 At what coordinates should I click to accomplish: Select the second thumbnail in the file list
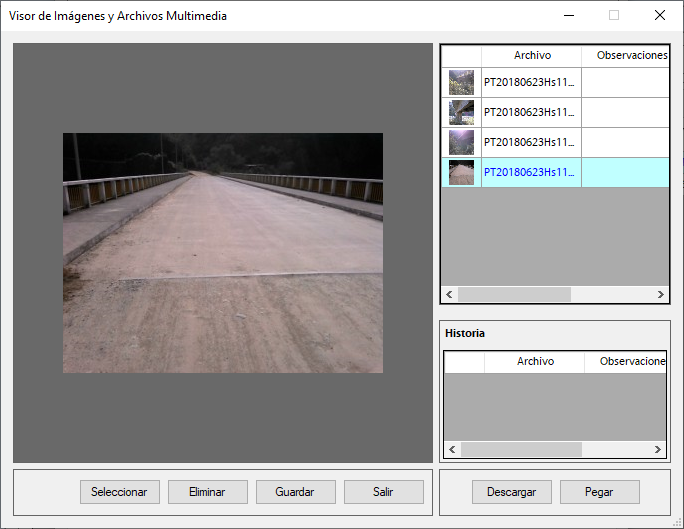point(461,113)
